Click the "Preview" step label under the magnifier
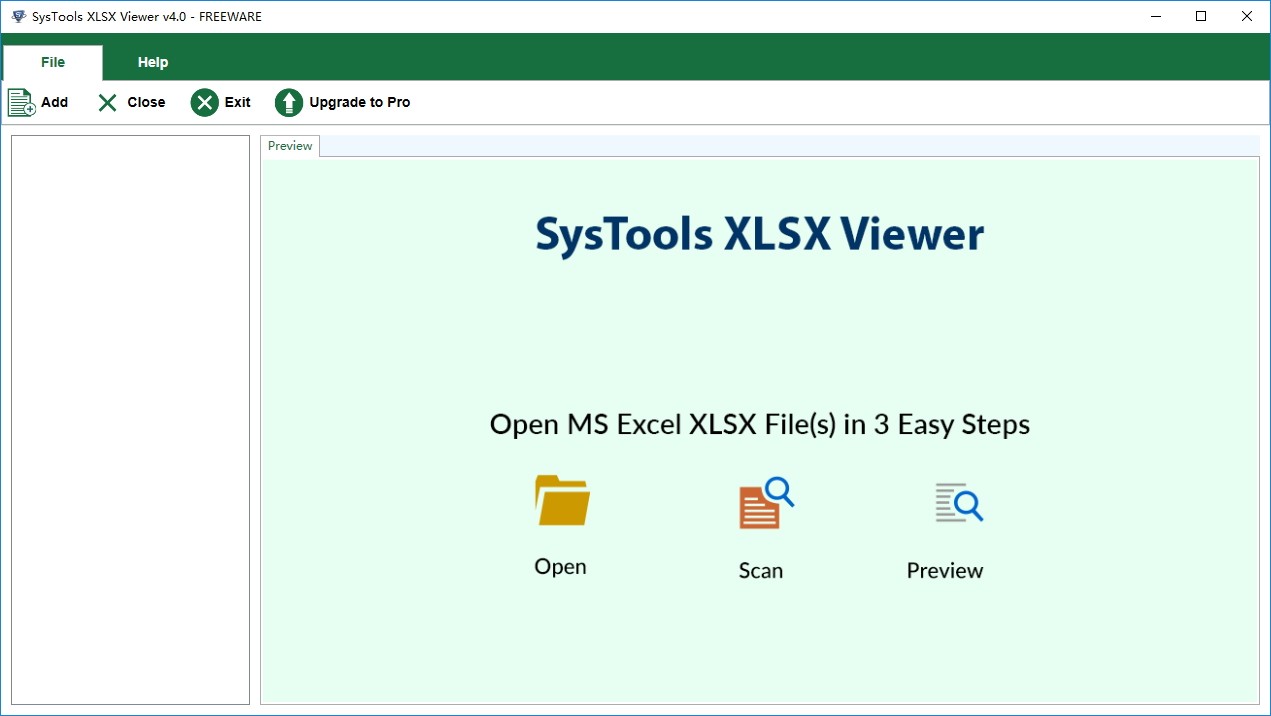This screenshot has width=1271, height=716. click(945, 571)
